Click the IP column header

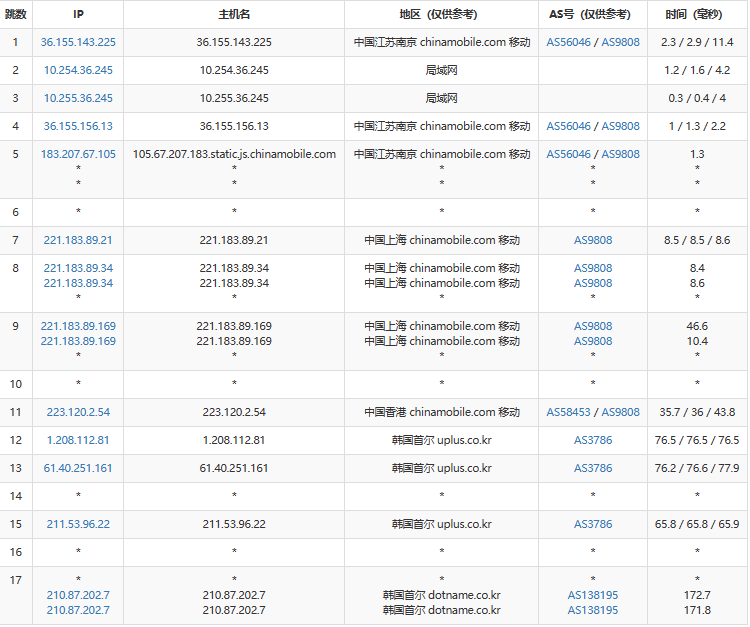tap(78, 14)
